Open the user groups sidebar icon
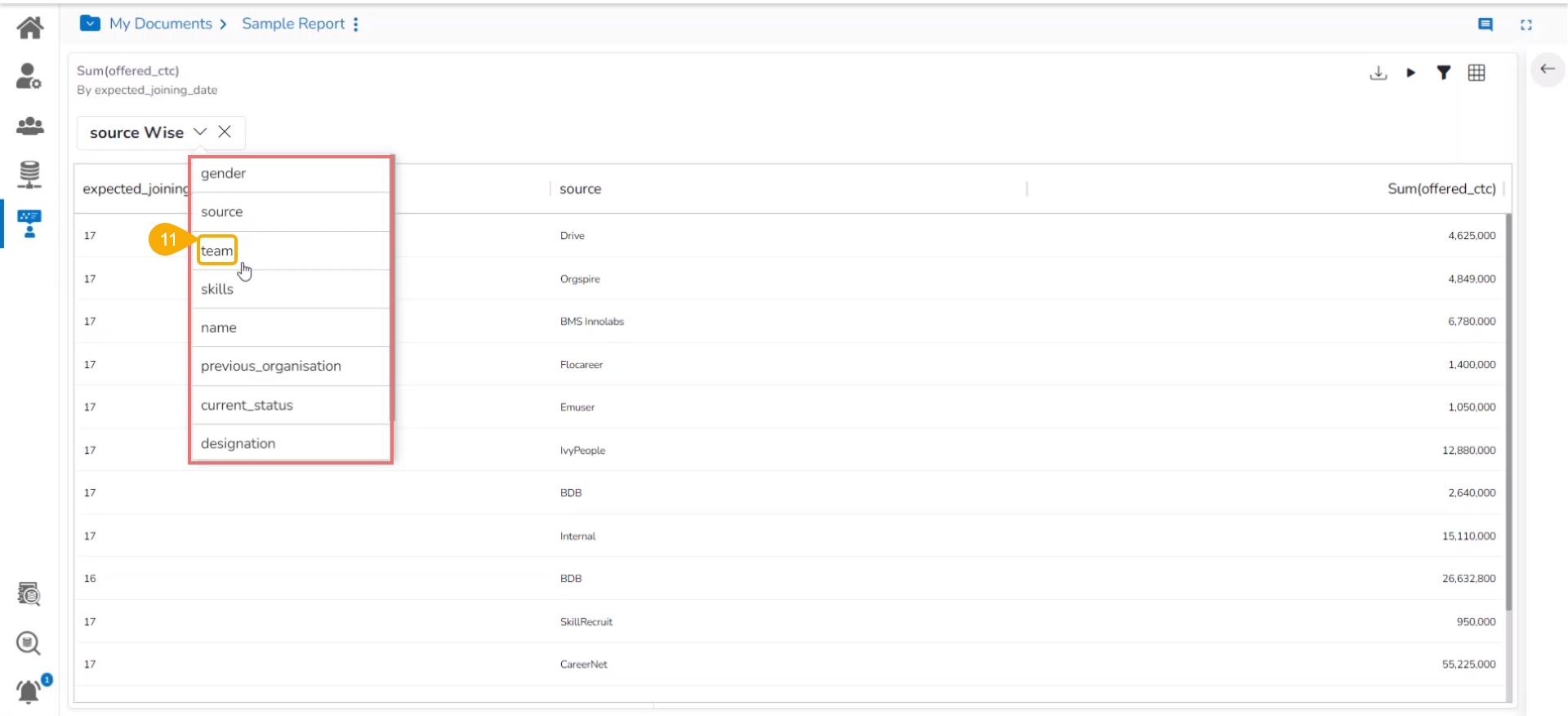This screenshot has width=1568, height=716. 30,126
